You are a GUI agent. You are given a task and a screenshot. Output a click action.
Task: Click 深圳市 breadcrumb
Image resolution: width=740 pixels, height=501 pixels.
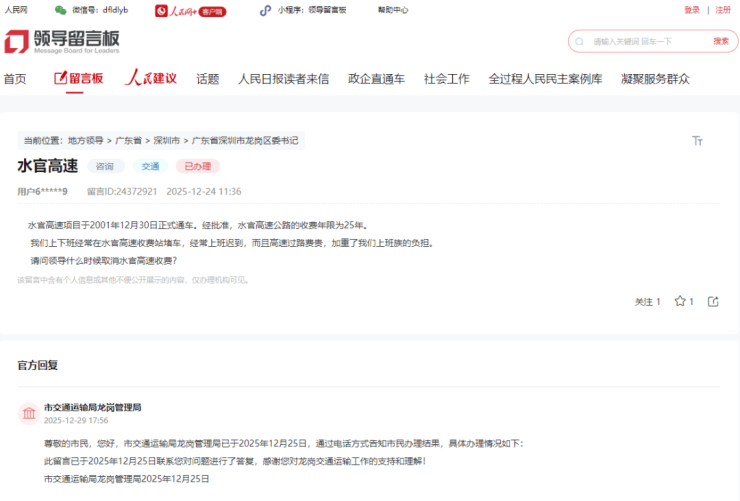[167, 141]
